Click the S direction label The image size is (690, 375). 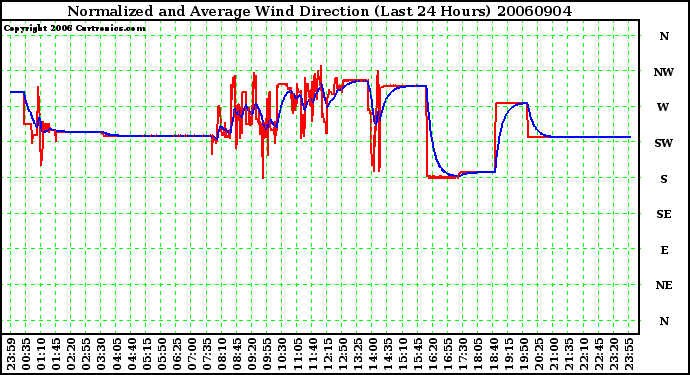tap(664, 179)
